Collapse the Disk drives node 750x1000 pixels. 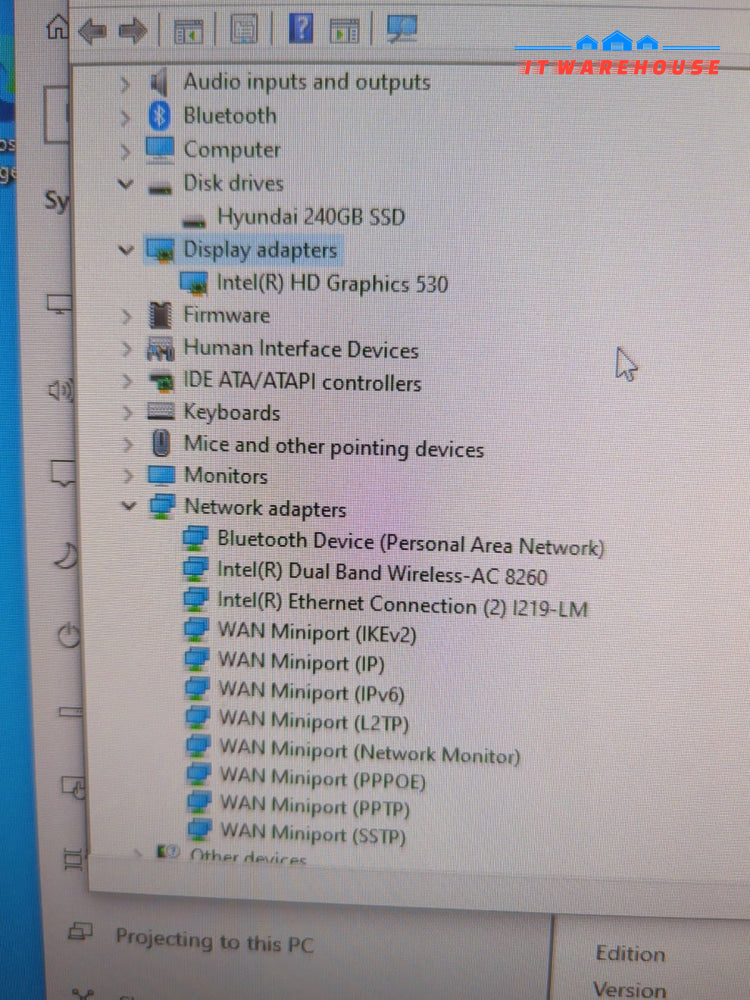(125, 184)
